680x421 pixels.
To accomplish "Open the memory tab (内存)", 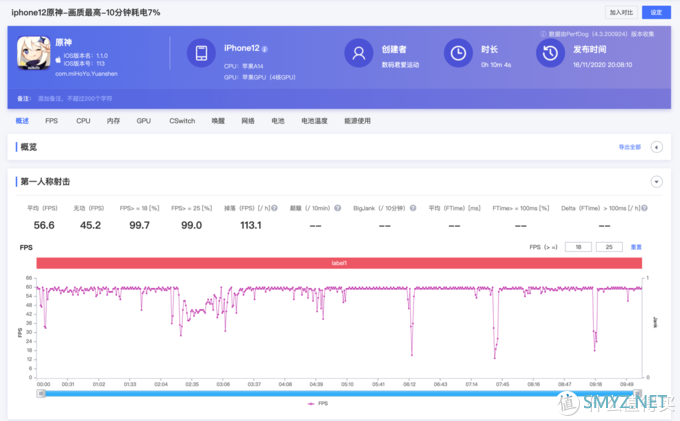I will pos(113,121).
